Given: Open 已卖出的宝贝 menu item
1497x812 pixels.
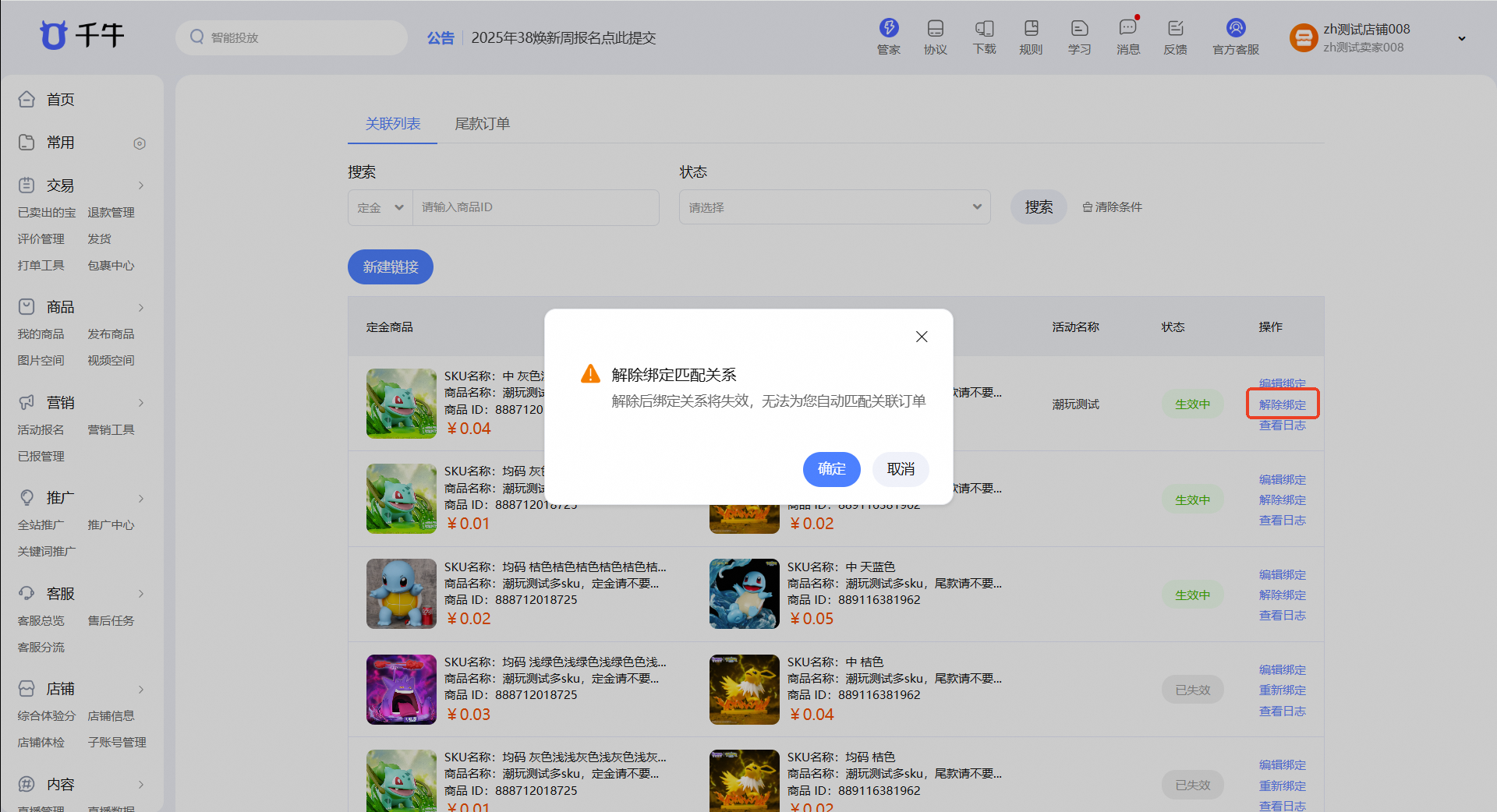Looking at the screenshot, I should (47, 212).
